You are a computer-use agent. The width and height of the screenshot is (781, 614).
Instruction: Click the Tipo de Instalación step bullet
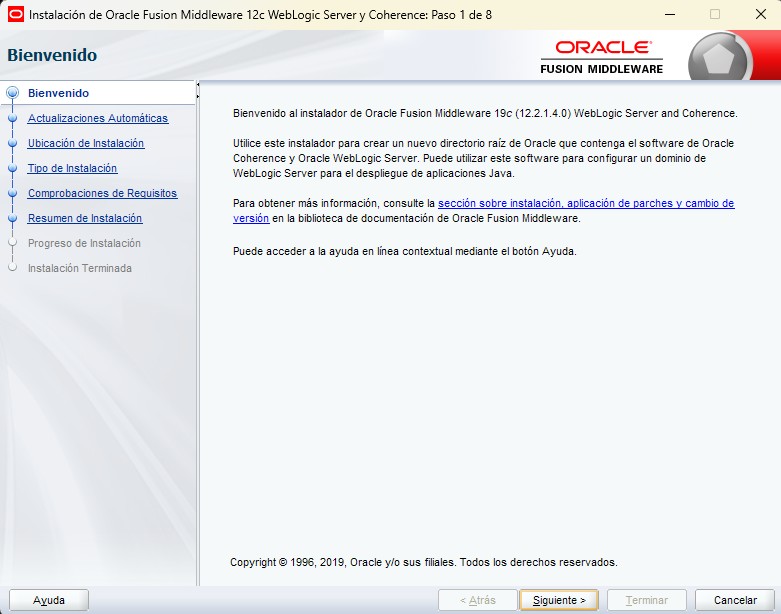[x=12, y=168]
